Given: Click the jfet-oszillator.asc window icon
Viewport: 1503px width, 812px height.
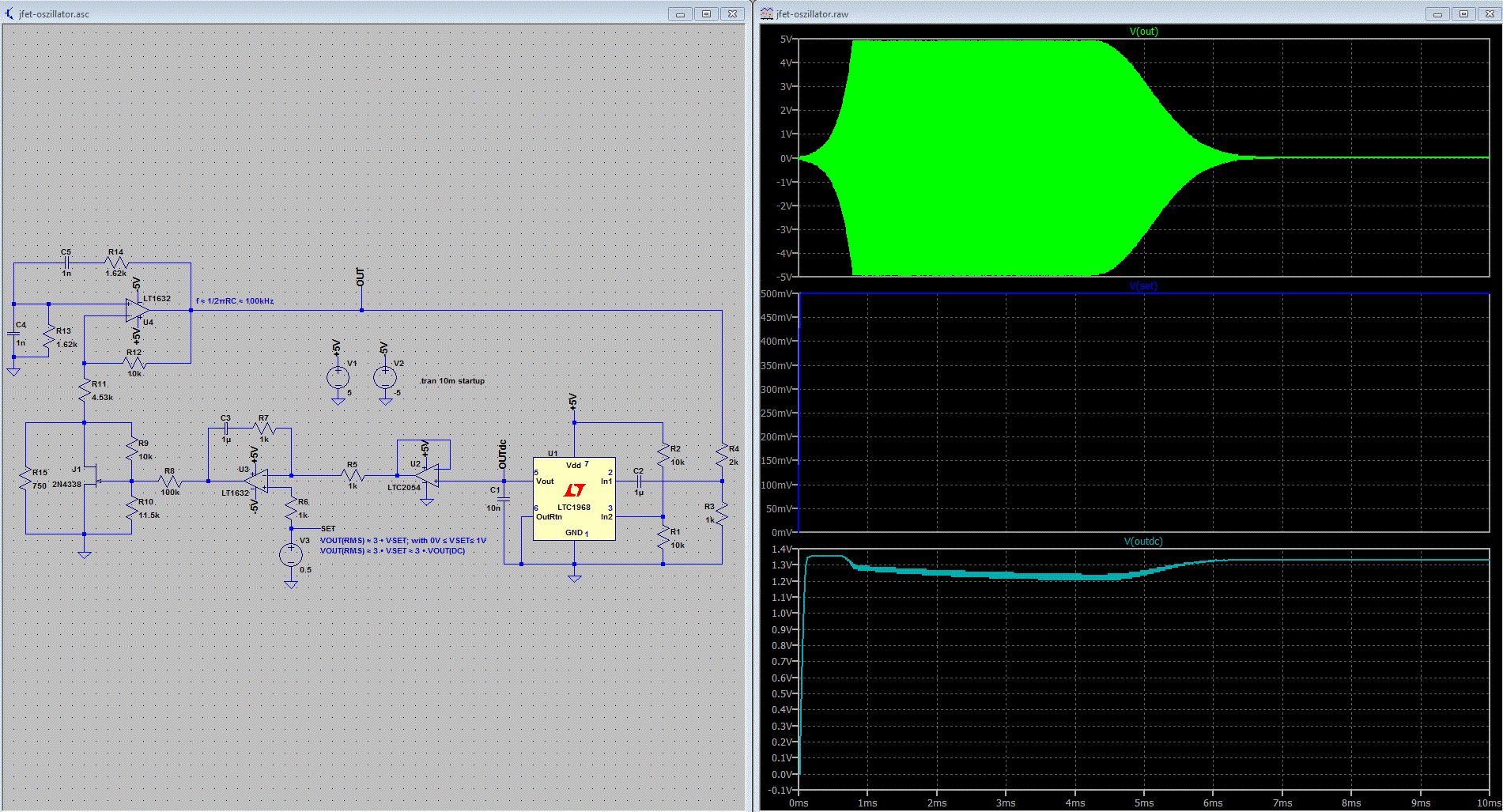Looking at the screenshot, I should coord(10,13).
